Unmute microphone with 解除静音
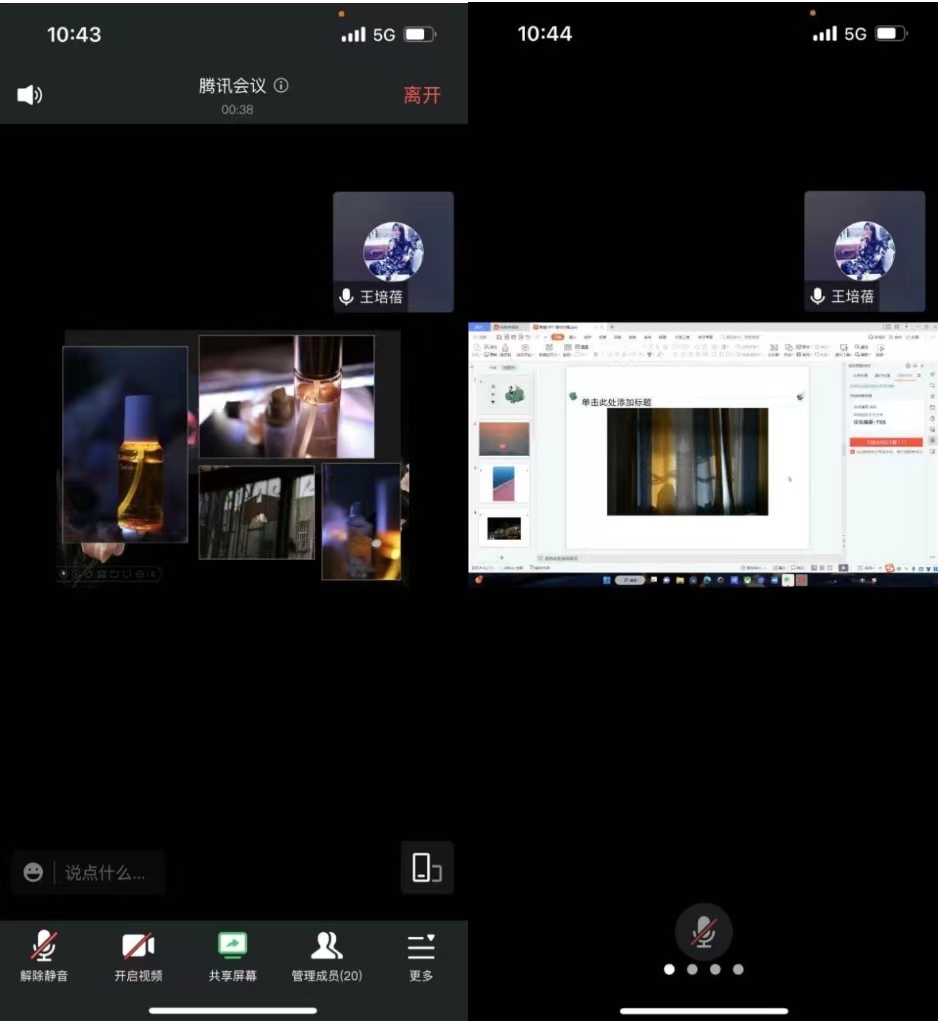Image resolution: width=938 pixels, height=1021 pixels. click(x=44, y=955)
